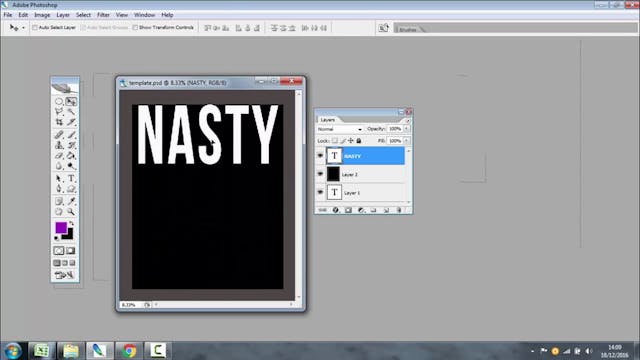The height and width of the screenshot is (360, 640).
Task: Add a layer style in Layers panel
Action: (336, 210)
